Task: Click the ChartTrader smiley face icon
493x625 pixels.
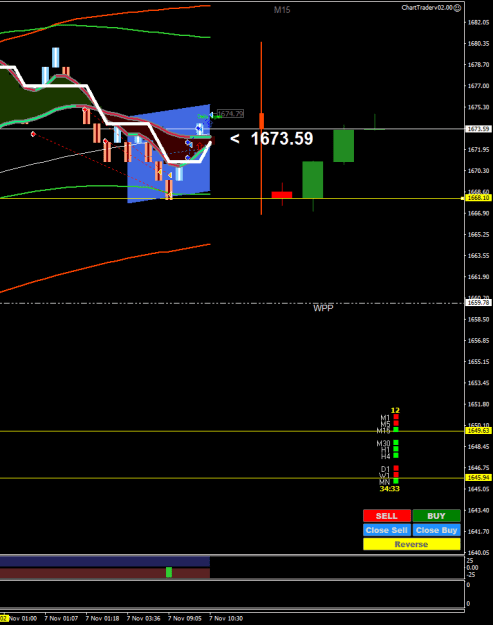Action: pyautogui.click(x=458, y=8)
